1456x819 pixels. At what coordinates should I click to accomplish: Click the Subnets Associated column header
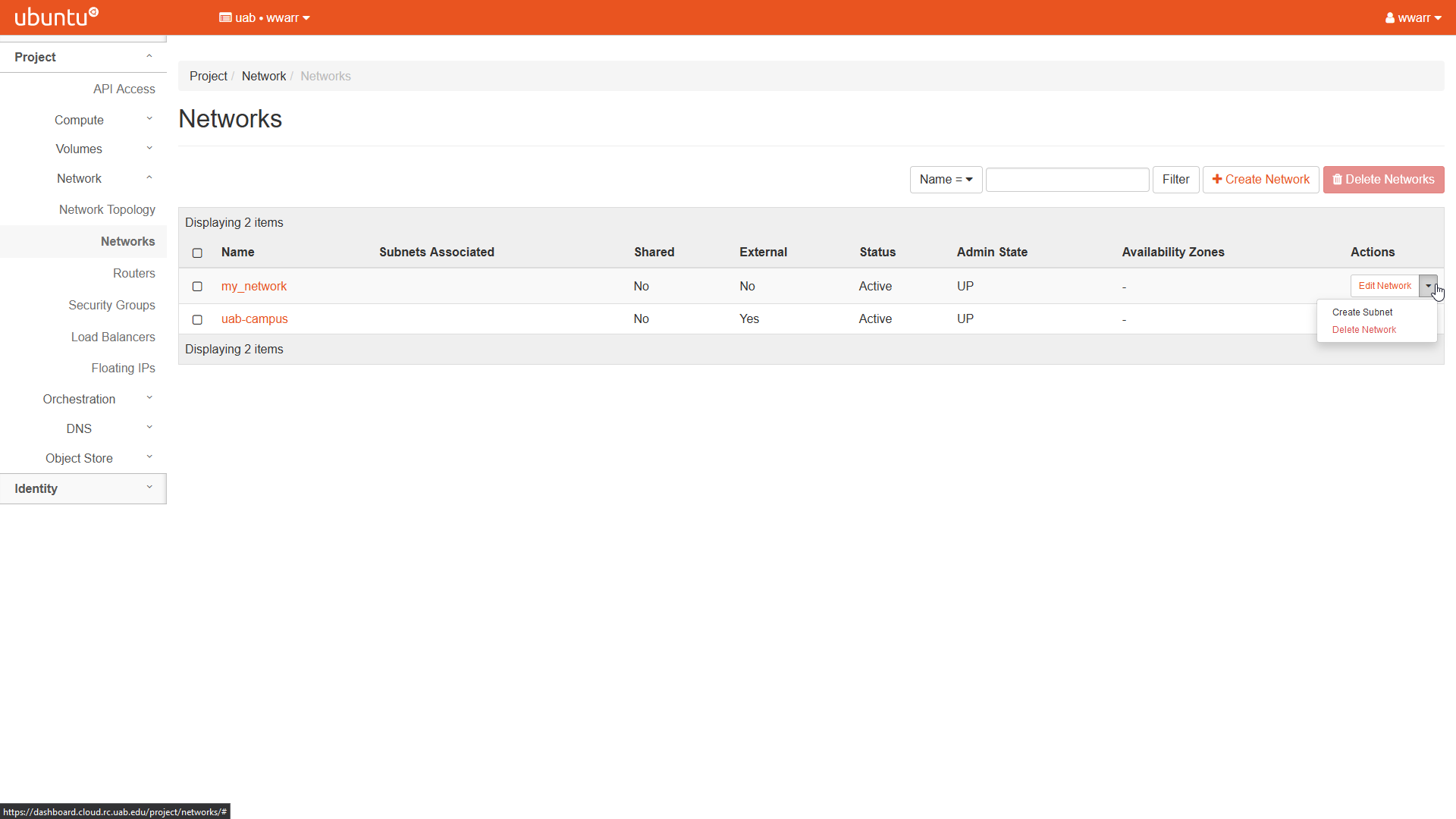point(436,252)
